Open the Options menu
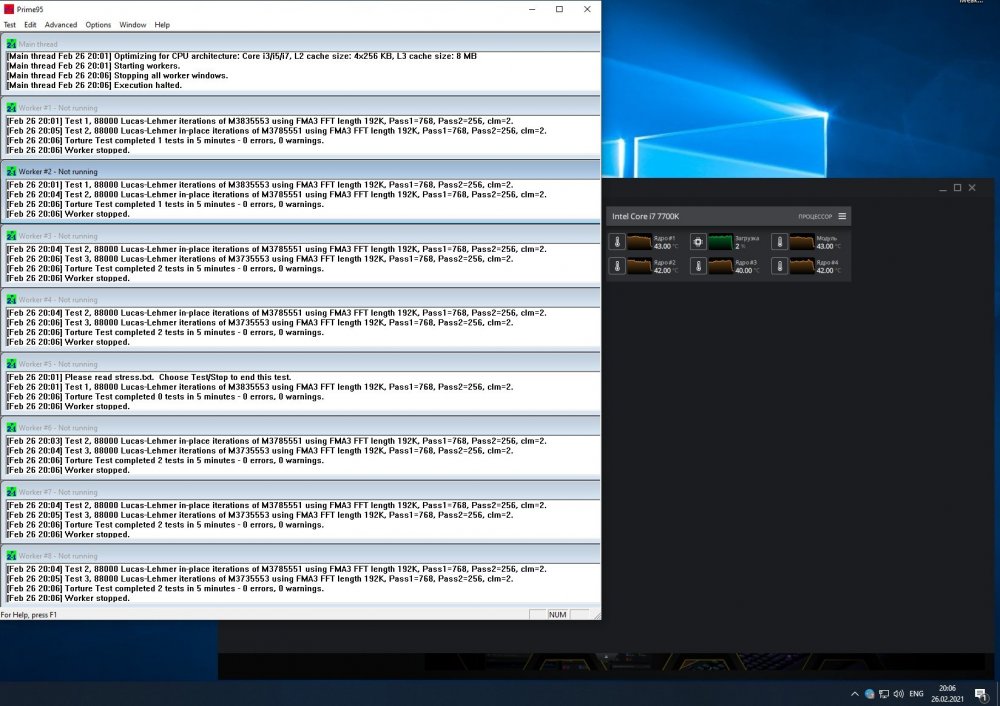This screenshot has height=706, width=1000. tap(98, 24)
